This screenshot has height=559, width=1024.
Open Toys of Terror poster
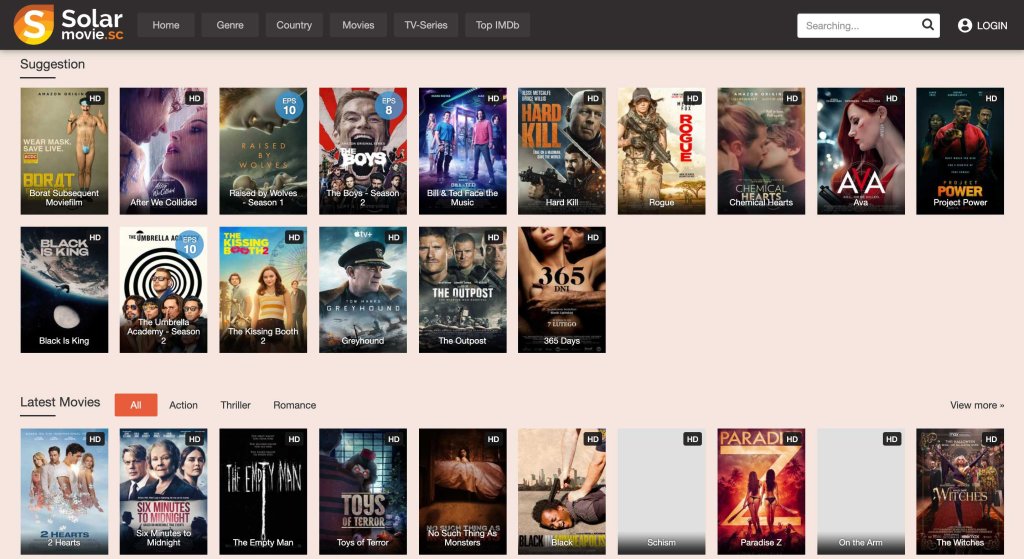(x=362, y=491)
